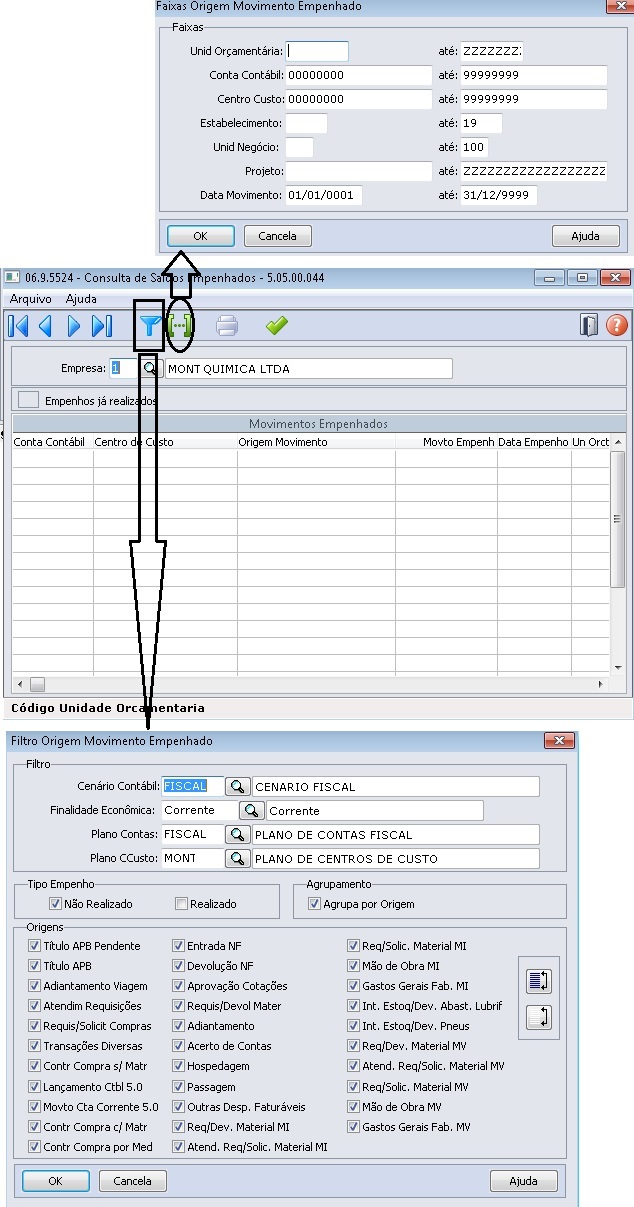
Task: Open Finalidade Econômica lookup magnifier
Action: tap(251, 811)
